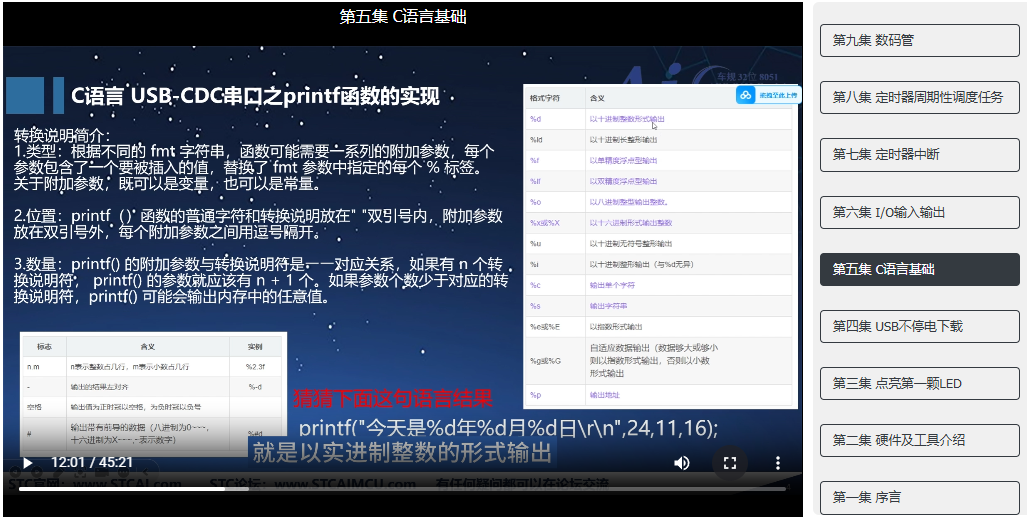
Task: Click the cloud upload icon on the slide
Action: pos(745,96)
